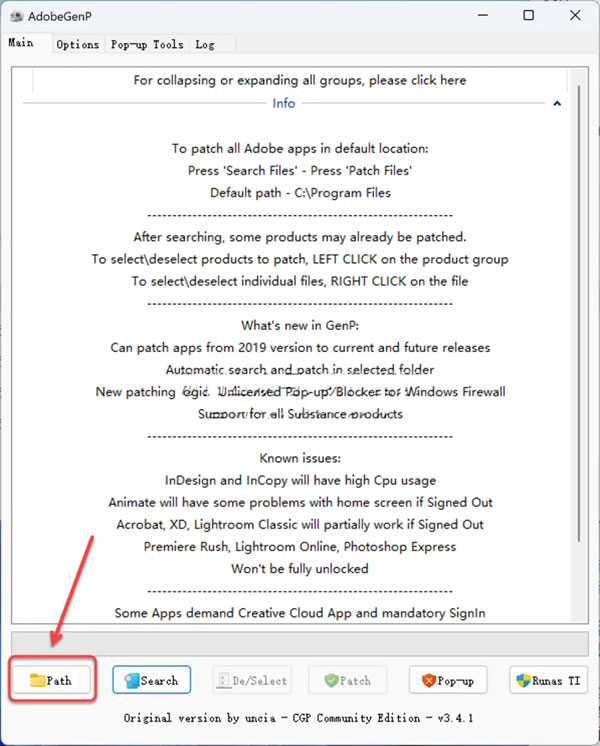This screenshot has height=746, width=600.
Task: Click the Runas TI button
Action: tap(548, 680)
